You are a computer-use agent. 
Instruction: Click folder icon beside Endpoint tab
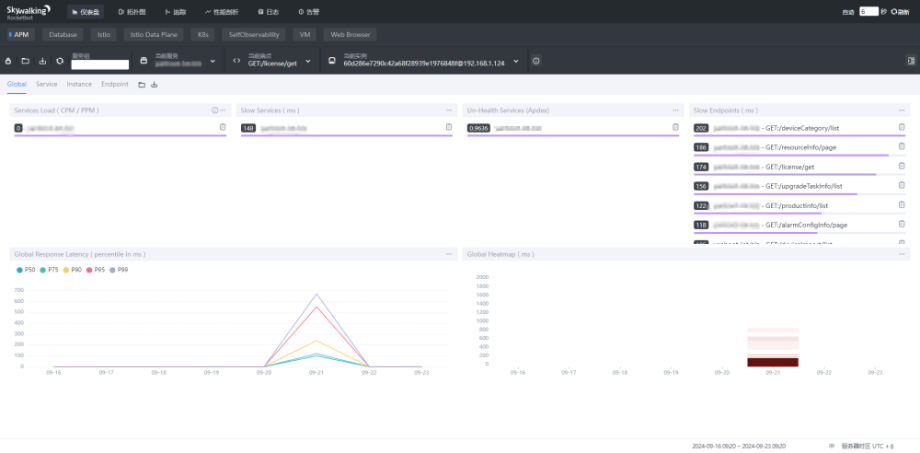tap(141, 84)
